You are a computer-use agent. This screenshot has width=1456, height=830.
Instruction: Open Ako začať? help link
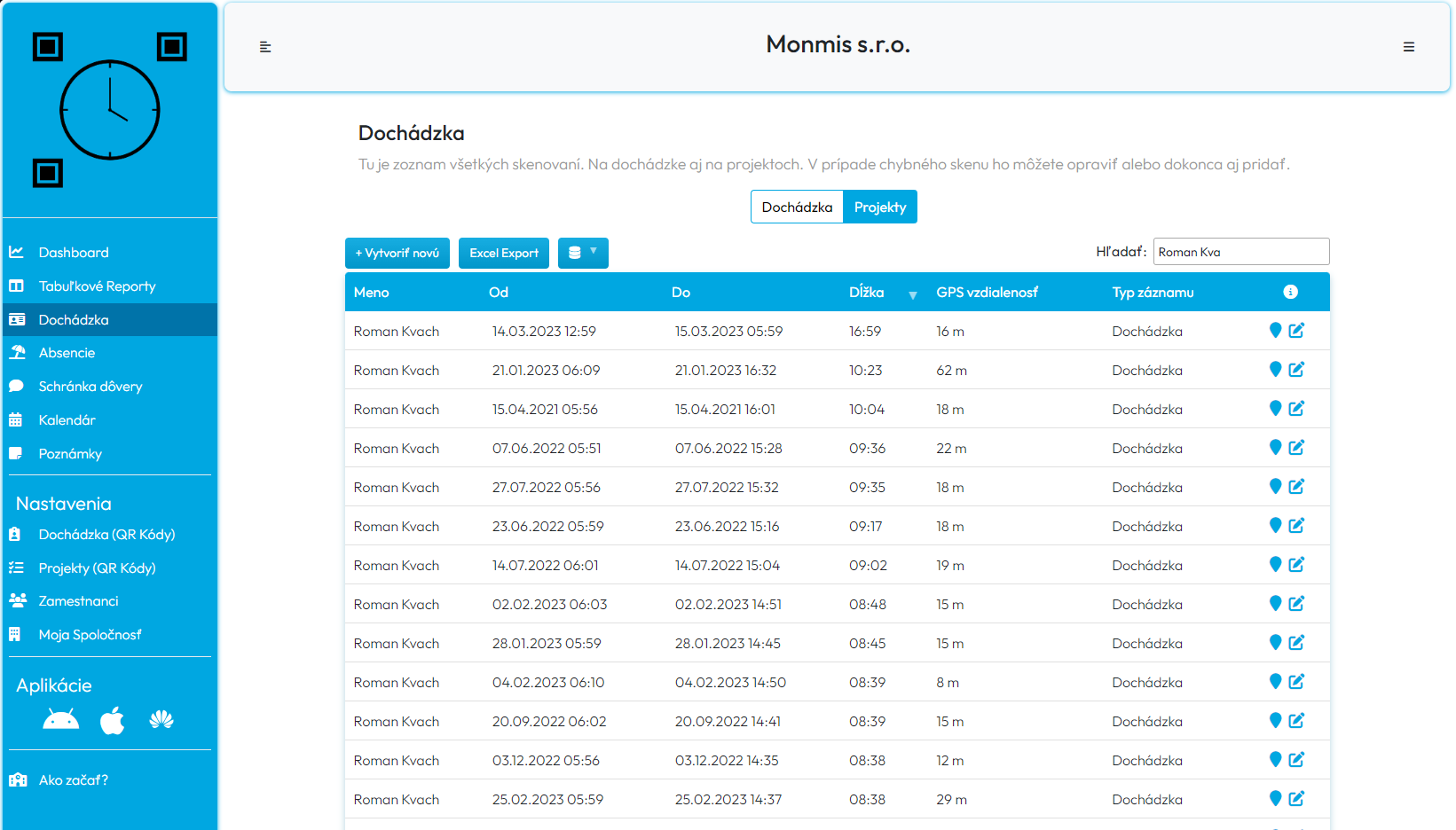coord(110,780)
